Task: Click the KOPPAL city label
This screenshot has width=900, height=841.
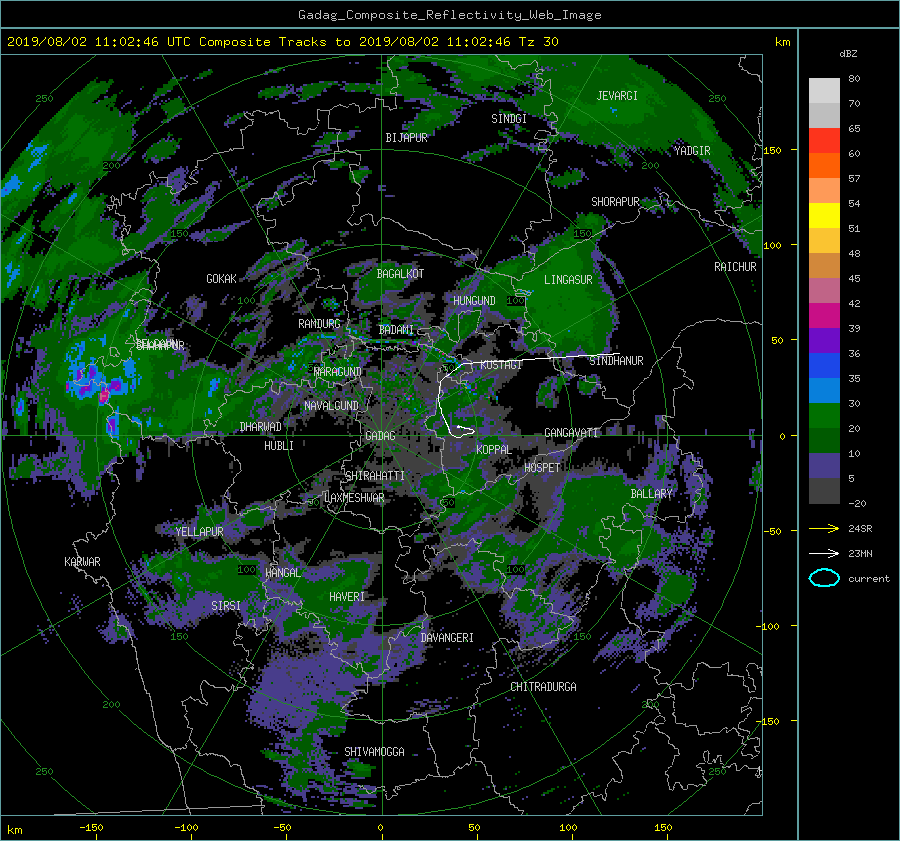Action: 494,450
